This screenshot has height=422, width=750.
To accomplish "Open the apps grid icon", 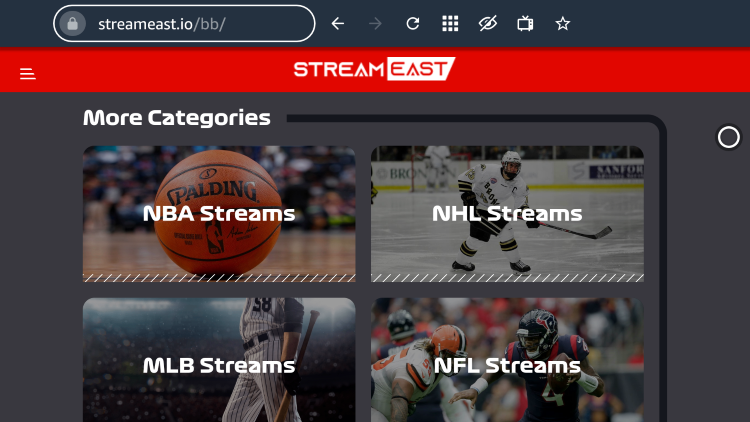I will [x=450, y=23].
